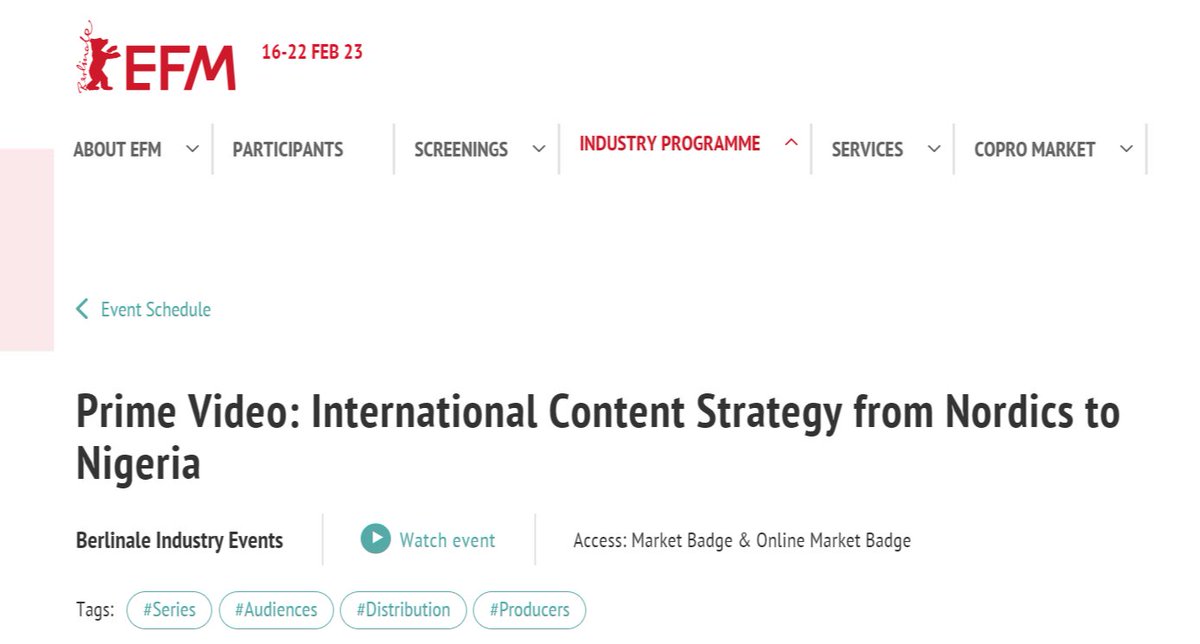
Task: Select the #Audiences tag
Action: coord(276,609)
